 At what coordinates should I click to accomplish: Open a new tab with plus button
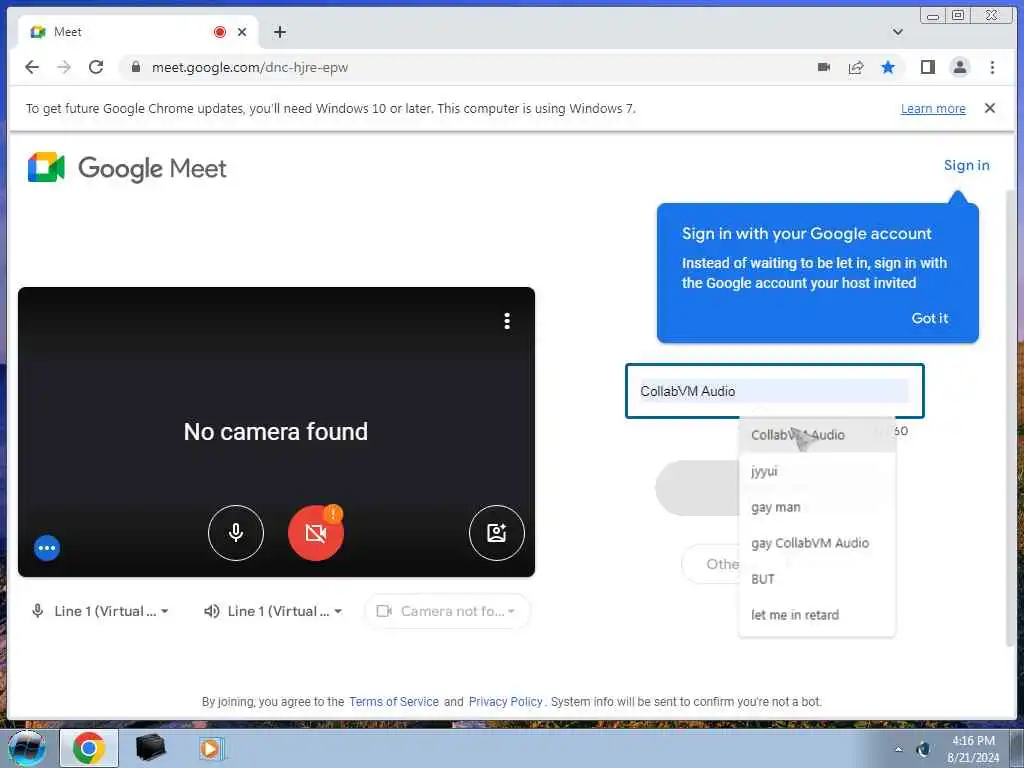280,32
